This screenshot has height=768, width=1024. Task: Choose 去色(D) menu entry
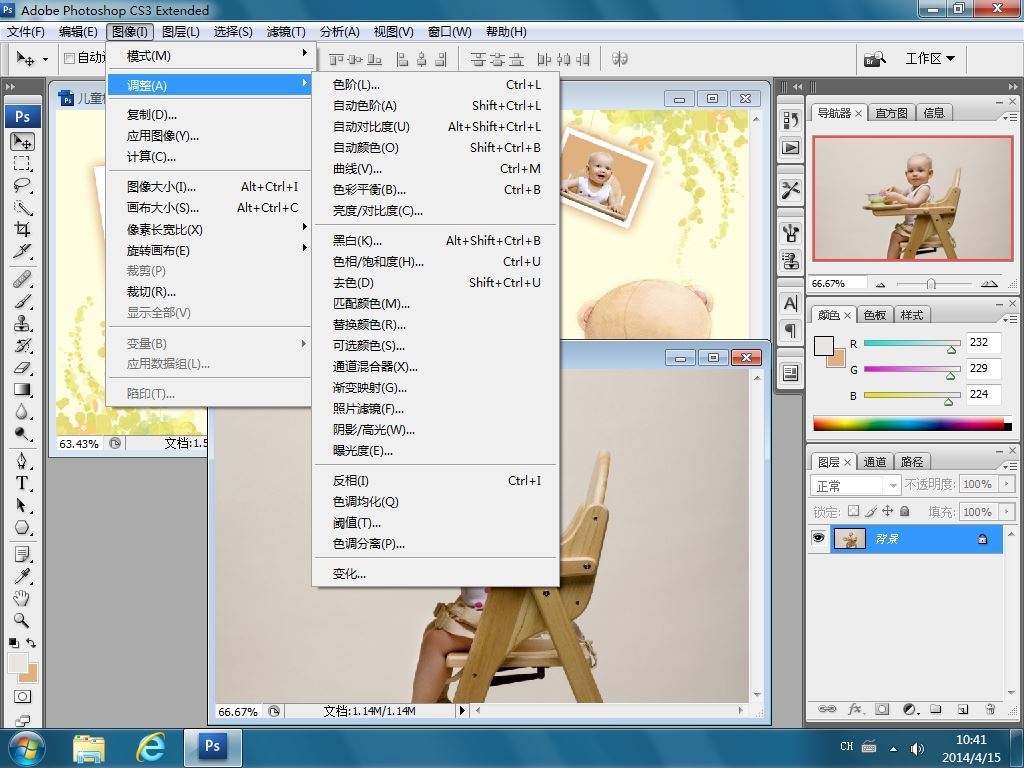tap(436, 282)
